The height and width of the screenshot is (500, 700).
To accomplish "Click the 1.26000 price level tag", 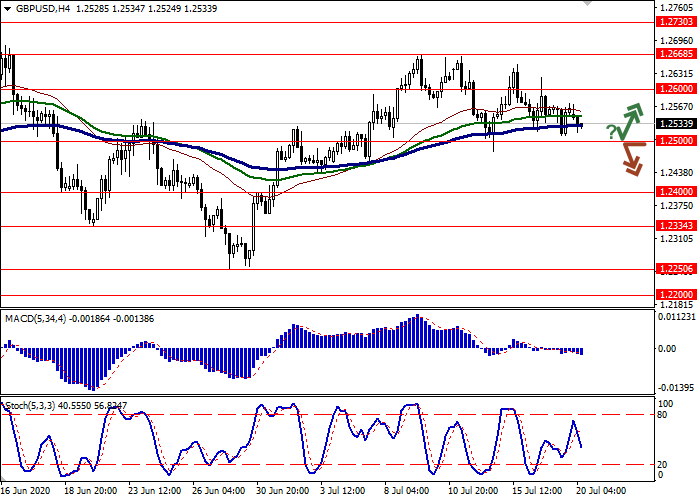I will tap(677, 89).
